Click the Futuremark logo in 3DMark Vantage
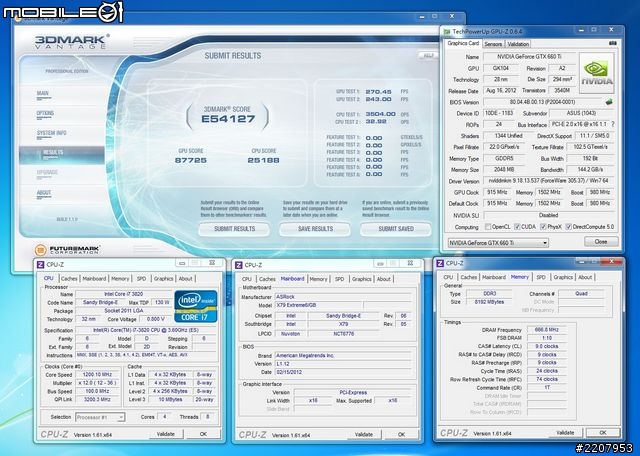The image size is (640, 456). tap(68, 250)
